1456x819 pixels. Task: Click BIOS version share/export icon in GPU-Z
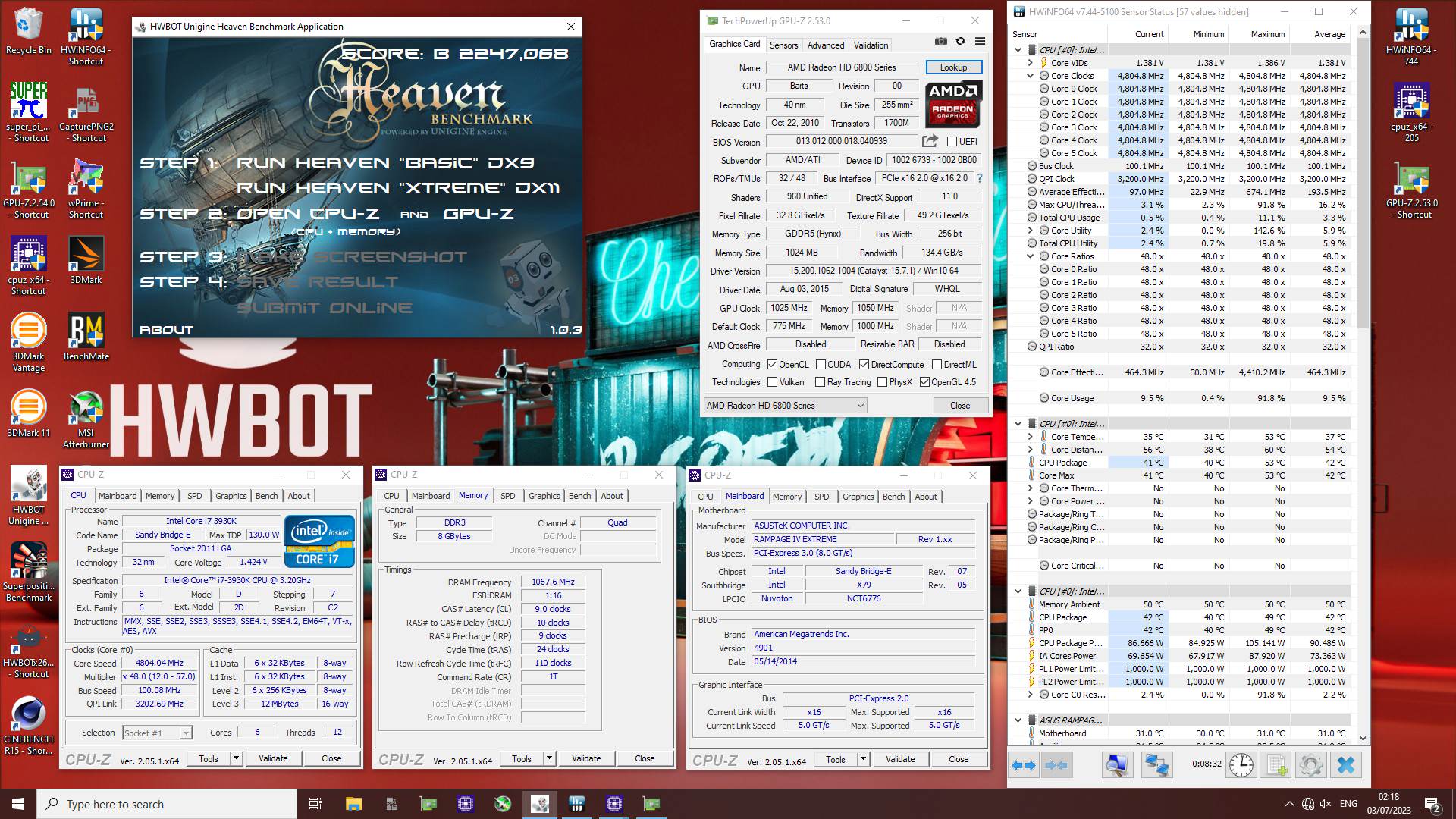point(930,141)
